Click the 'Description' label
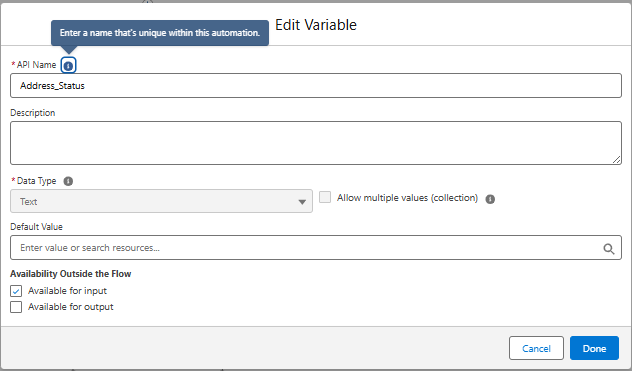This screenshot has width=632, height=371. [x=33, y=113]
